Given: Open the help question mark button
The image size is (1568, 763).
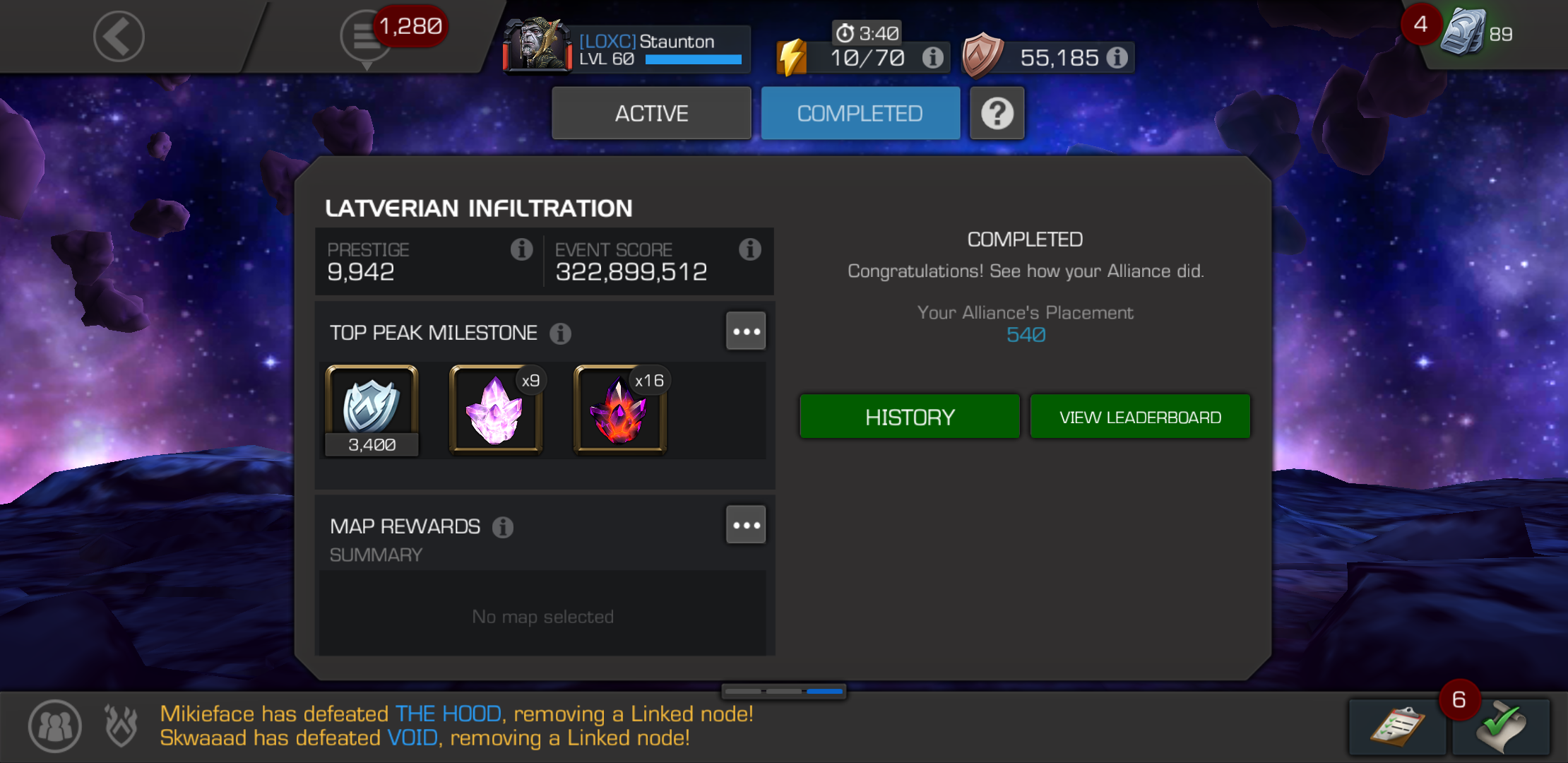Looking at the screenshot, I should (x=997, y=113).
